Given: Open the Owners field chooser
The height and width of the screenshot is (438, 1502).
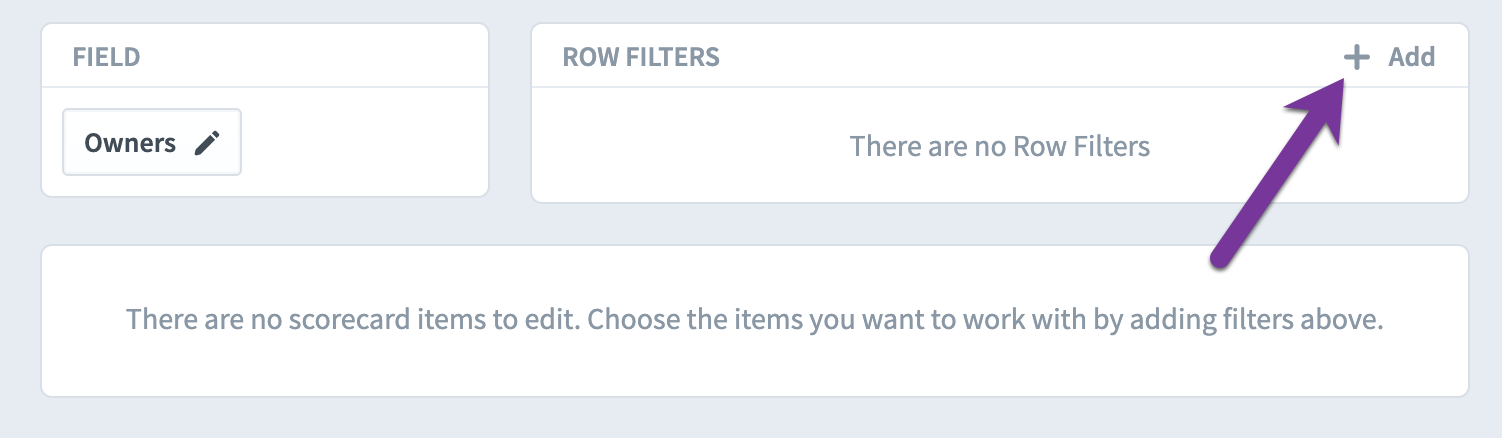Looking at the screenshot, I should click(x=152, y=142).
